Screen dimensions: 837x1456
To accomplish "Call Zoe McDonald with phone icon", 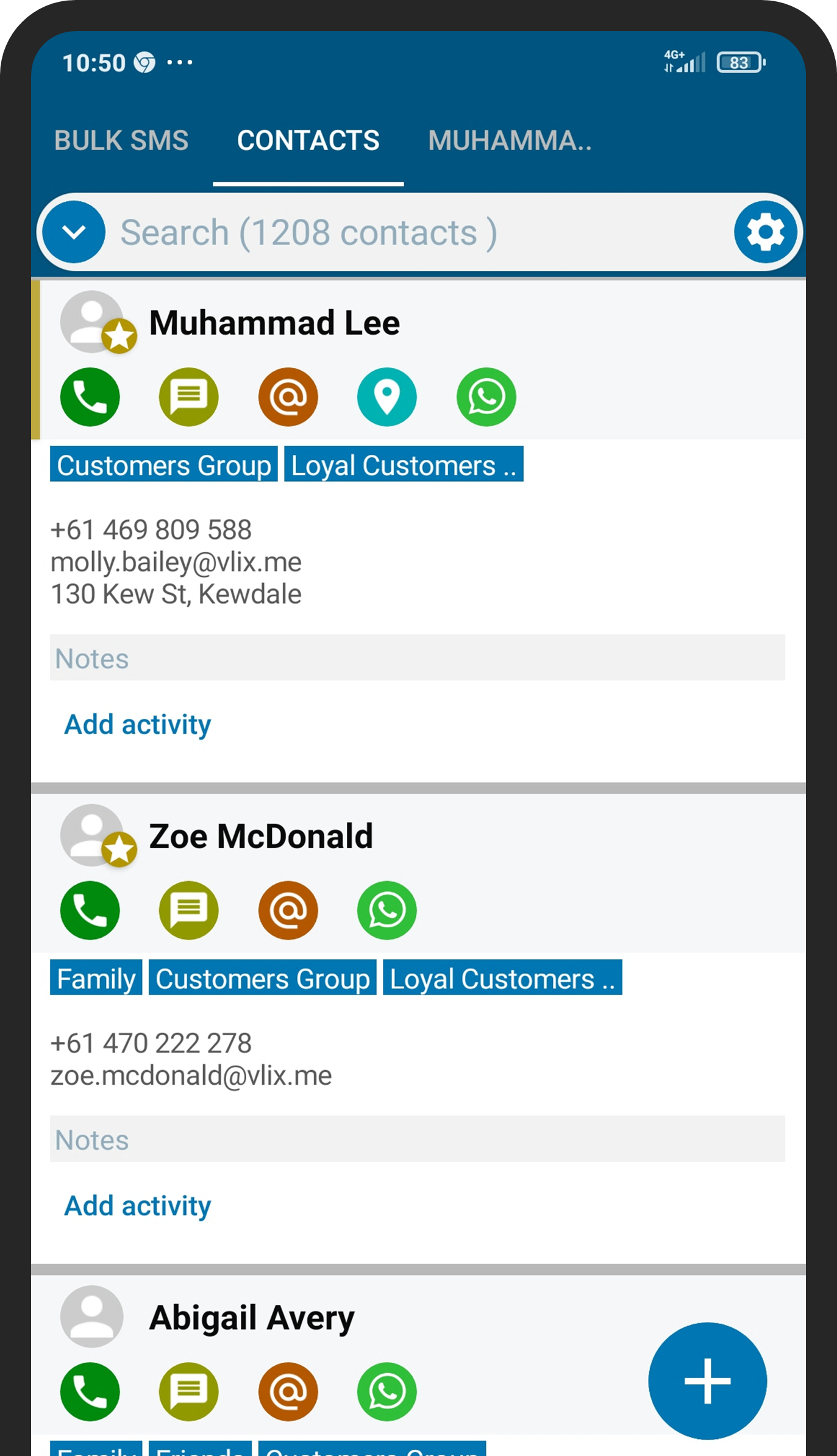I will [90, 910].
